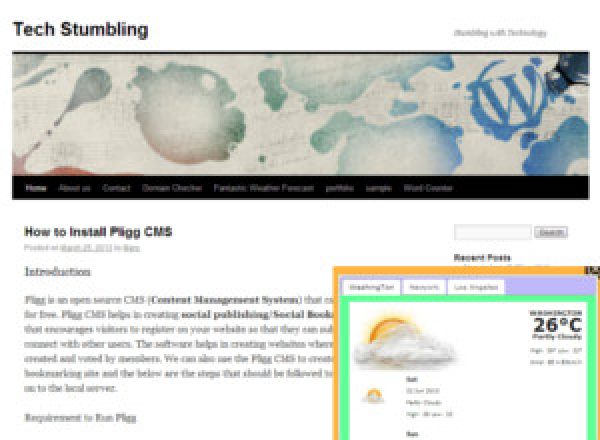
Task: Click the Tech Stumbling site title
Action: click(81, 29)
